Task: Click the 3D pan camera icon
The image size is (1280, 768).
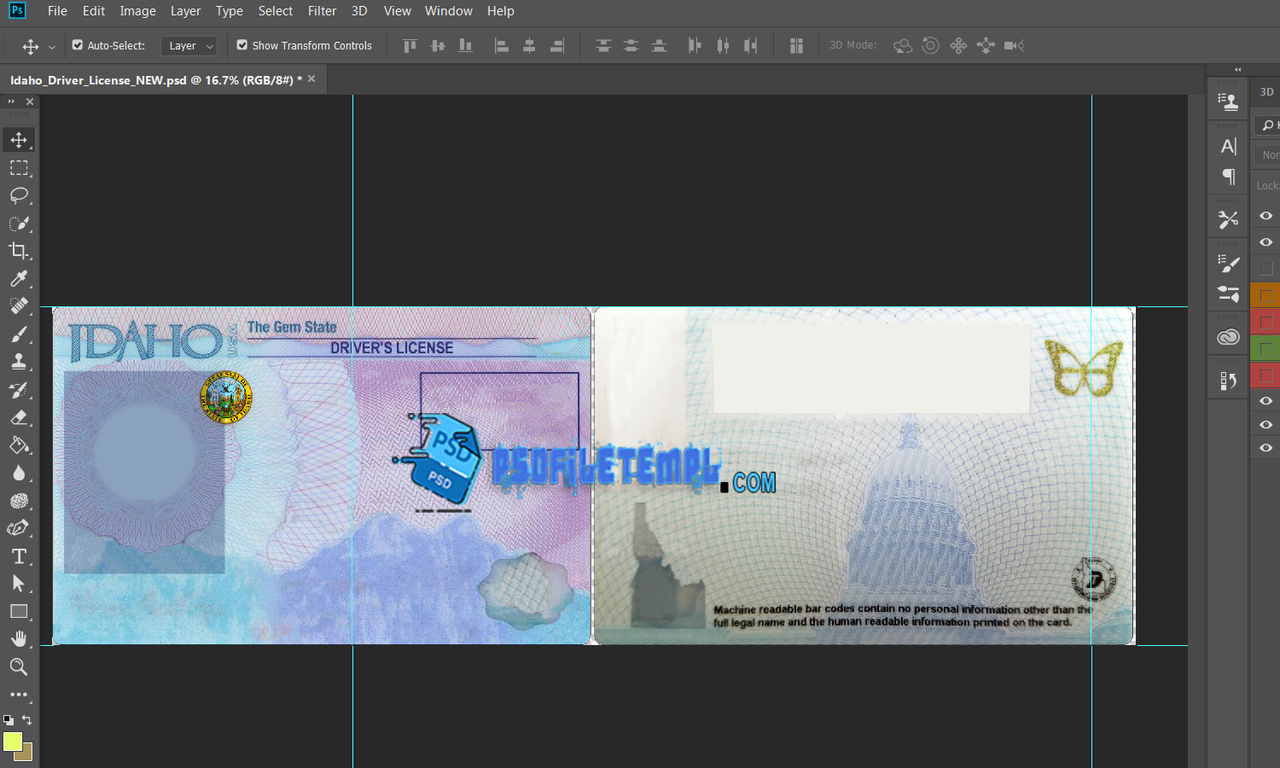Action: tap(958, 46)
